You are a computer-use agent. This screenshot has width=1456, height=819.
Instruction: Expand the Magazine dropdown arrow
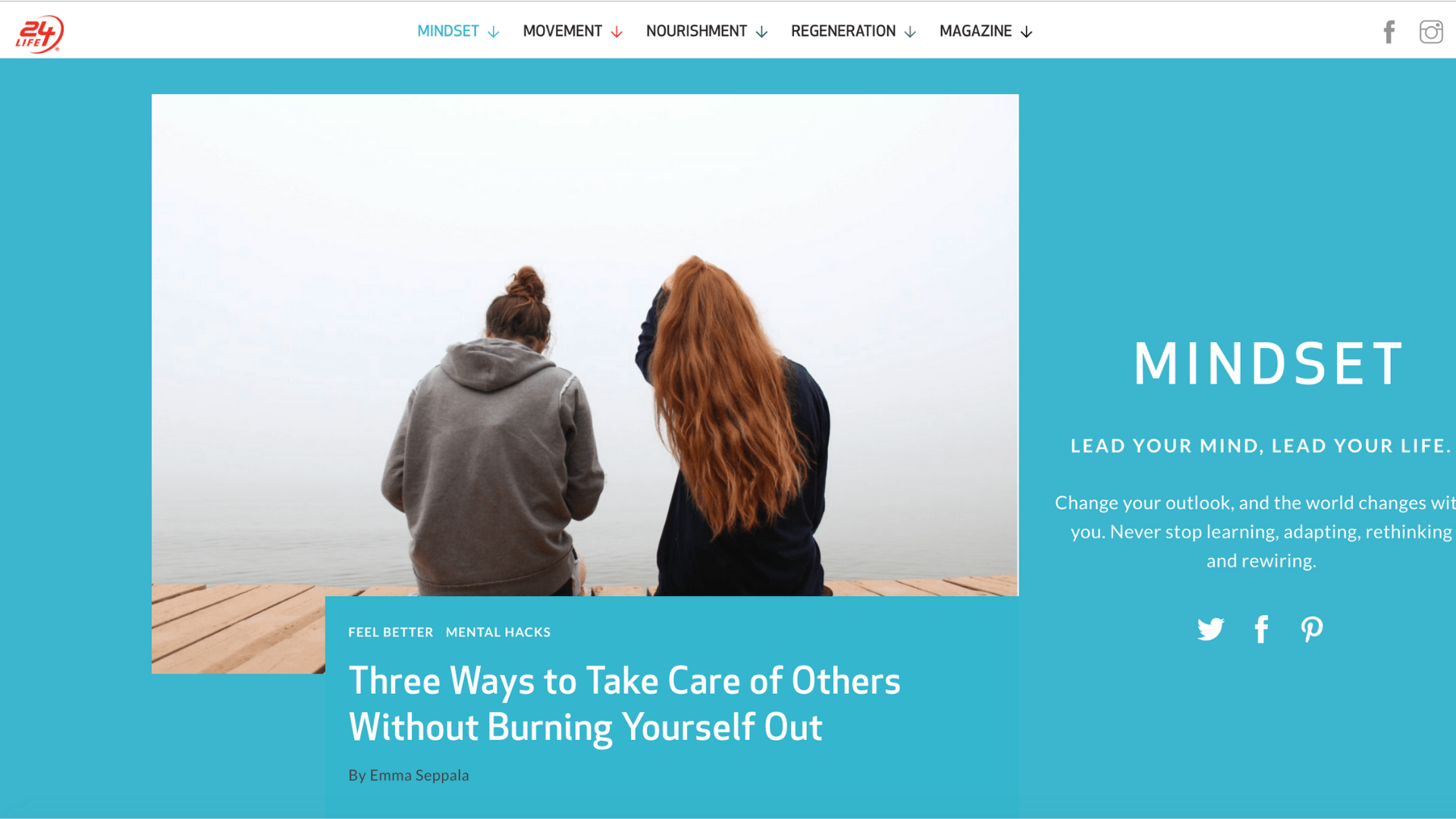1026,32
